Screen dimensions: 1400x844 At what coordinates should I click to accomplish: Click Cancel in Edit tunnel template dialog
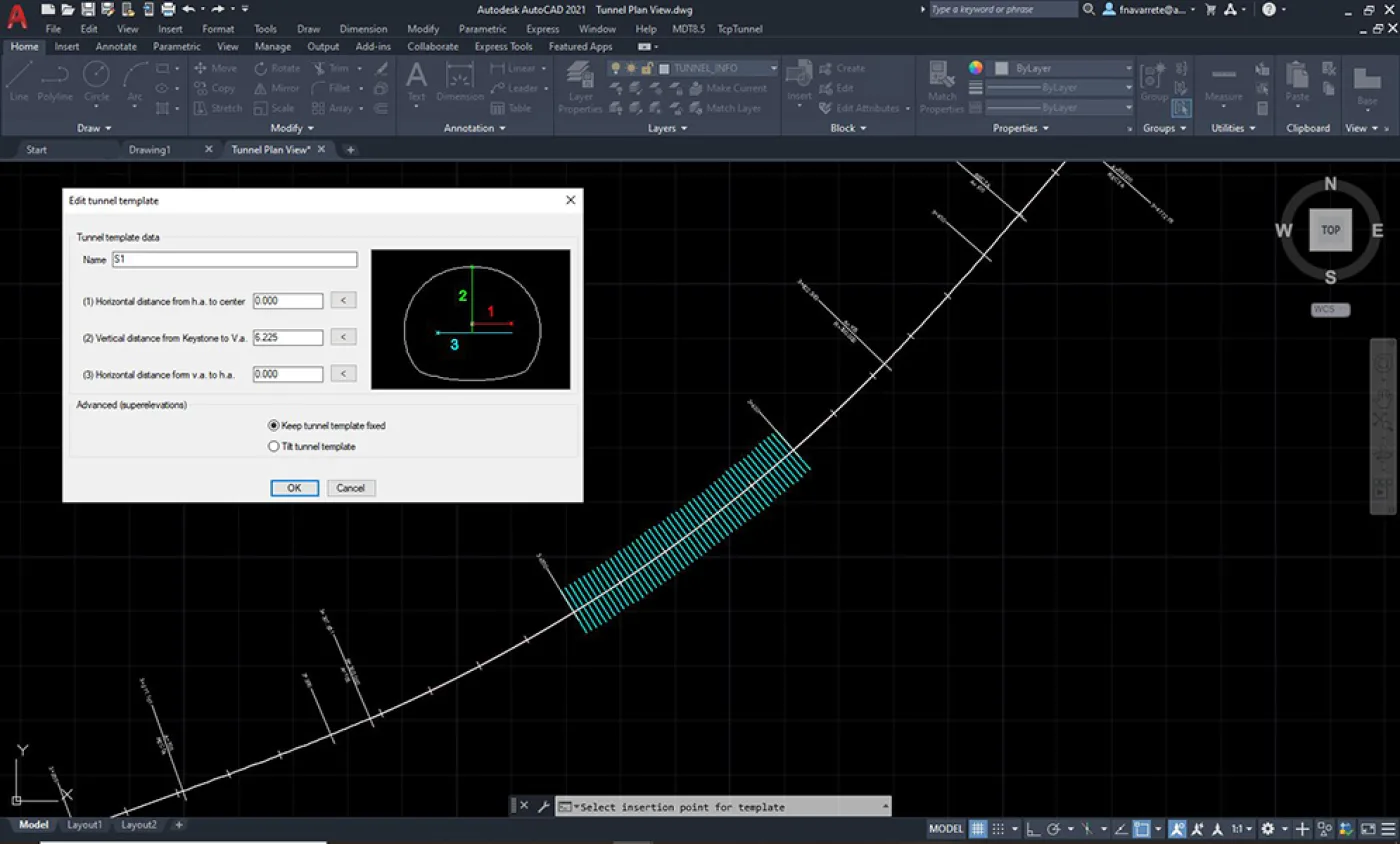pos(351,488)
